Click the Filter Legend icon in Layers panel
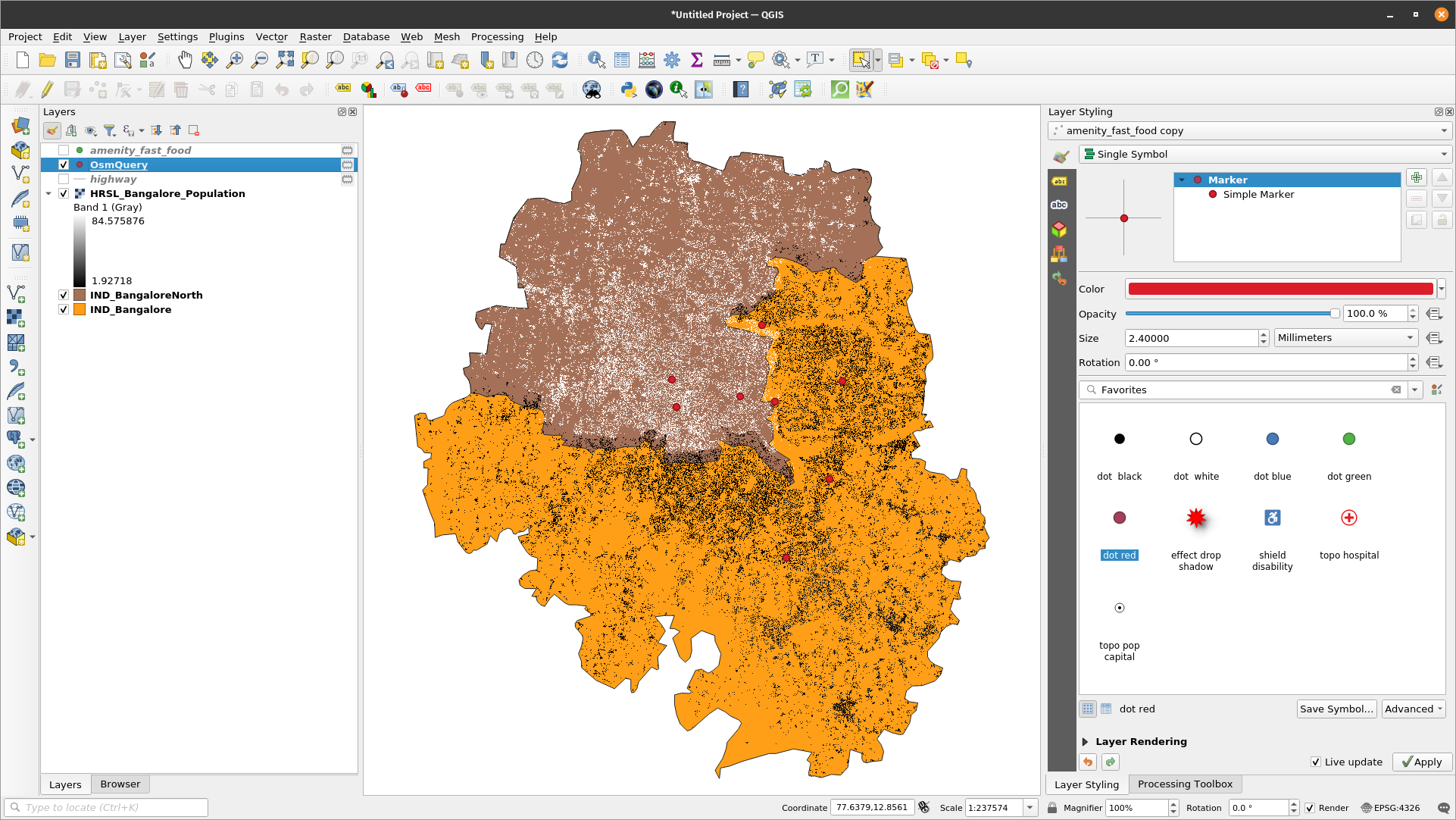Image resolution: width=1456 pixels, height=820 pixels. tap(110, 130)
